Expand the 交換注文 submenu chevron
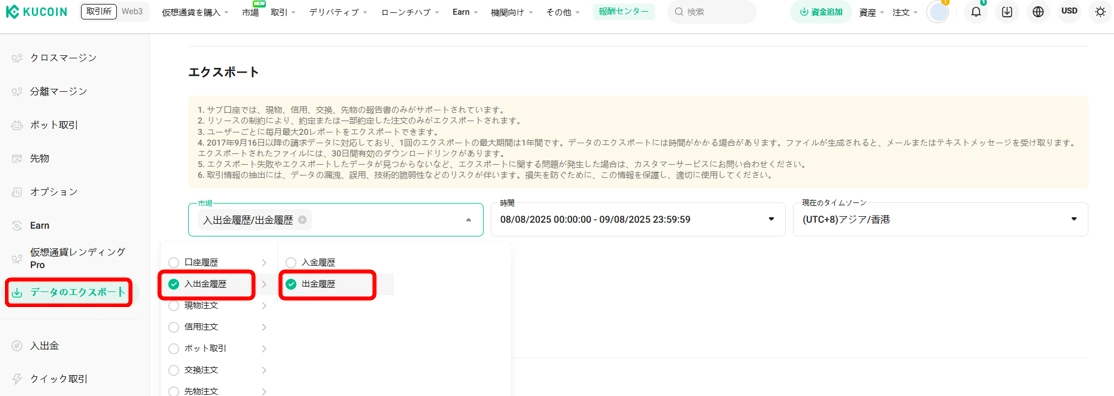The image size is (1114, 396). (x=264, y=370)
